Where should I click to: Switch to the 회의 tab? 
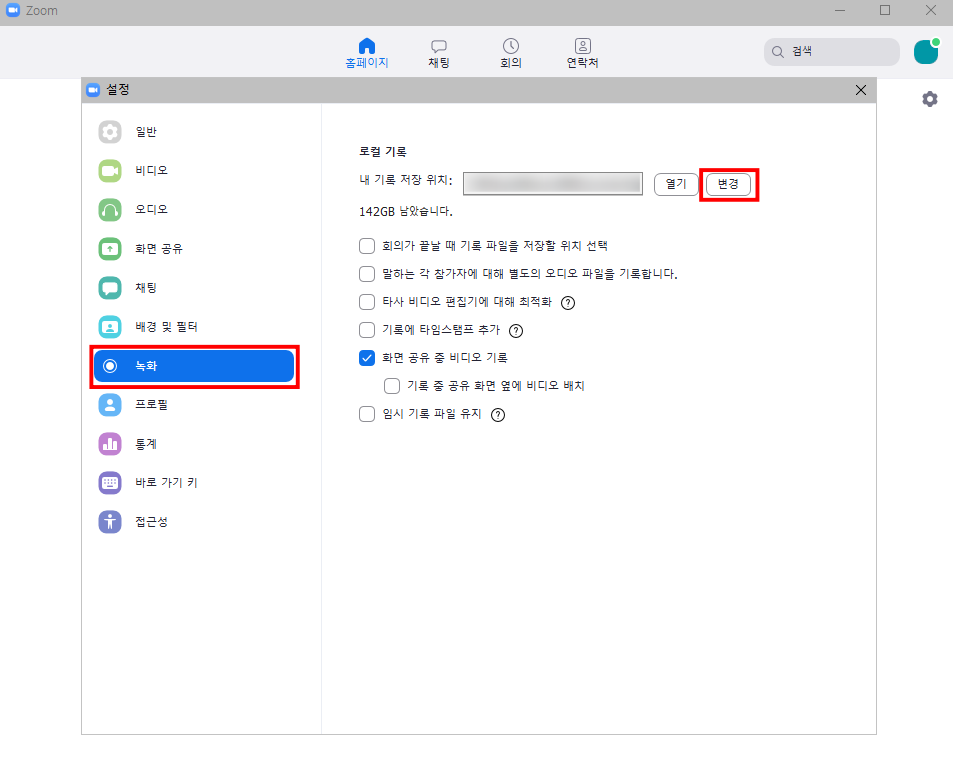point(511,52)
